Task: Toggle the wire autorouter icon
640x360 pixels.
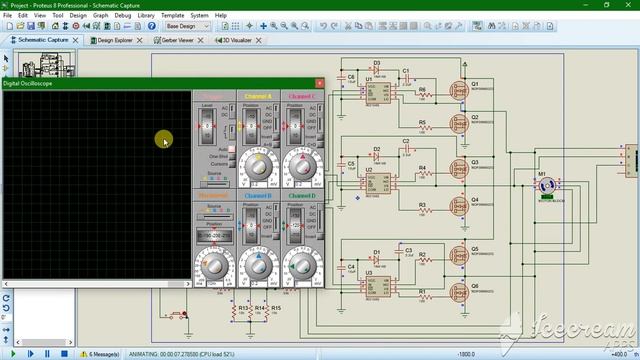Action: [477, 26]
